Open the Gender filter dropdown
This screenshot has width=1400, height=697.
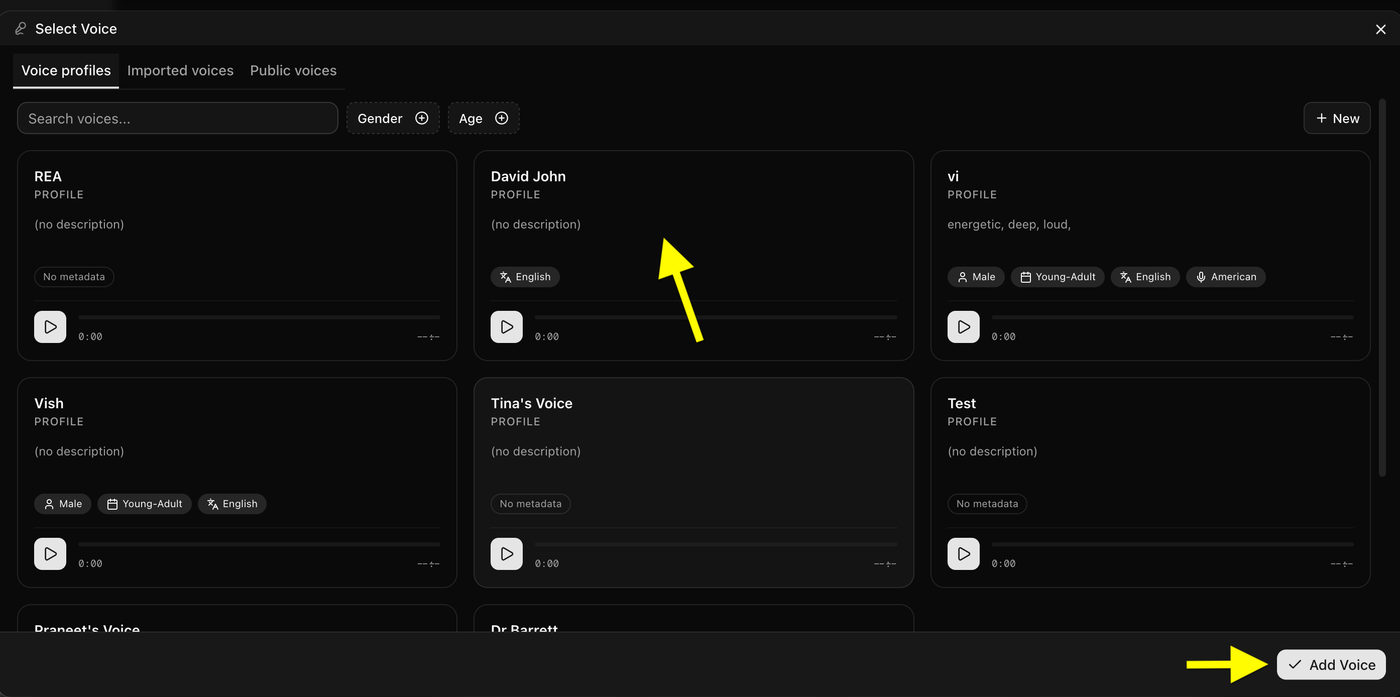click(393, 118)
